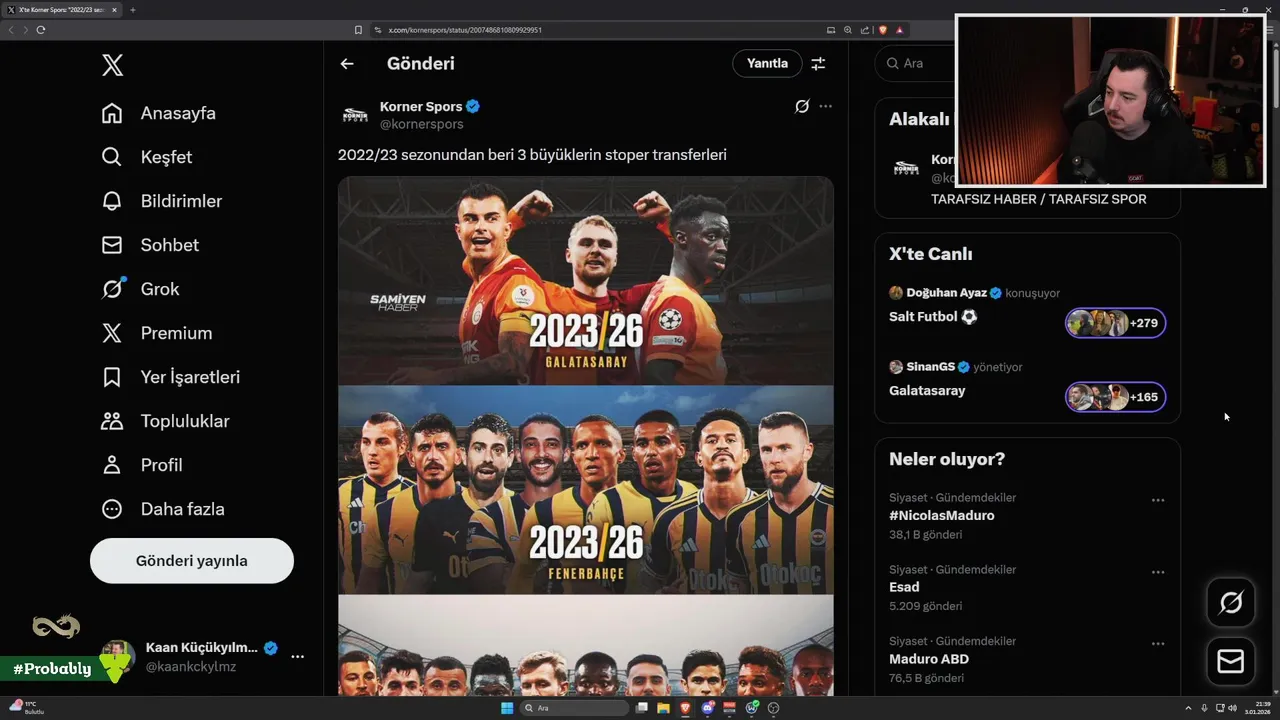Image resolution: width=1280 pixels, height=720 pixels.
Task: Open reply filter settings icon beside Yanıtla
Action: point(818,63)
